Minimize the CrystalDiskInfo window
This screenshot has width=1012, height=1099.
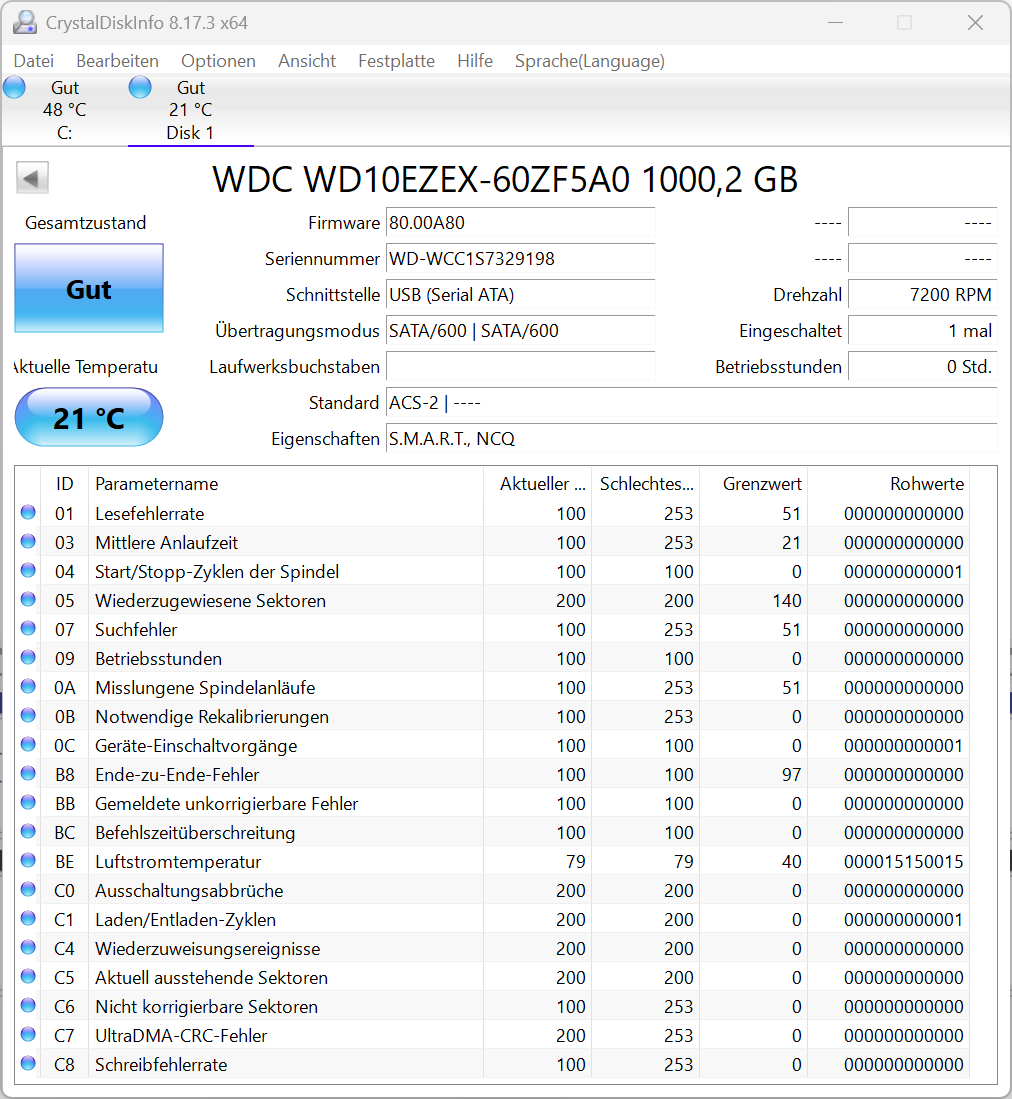pyautogui.click(x=835, y=22)
